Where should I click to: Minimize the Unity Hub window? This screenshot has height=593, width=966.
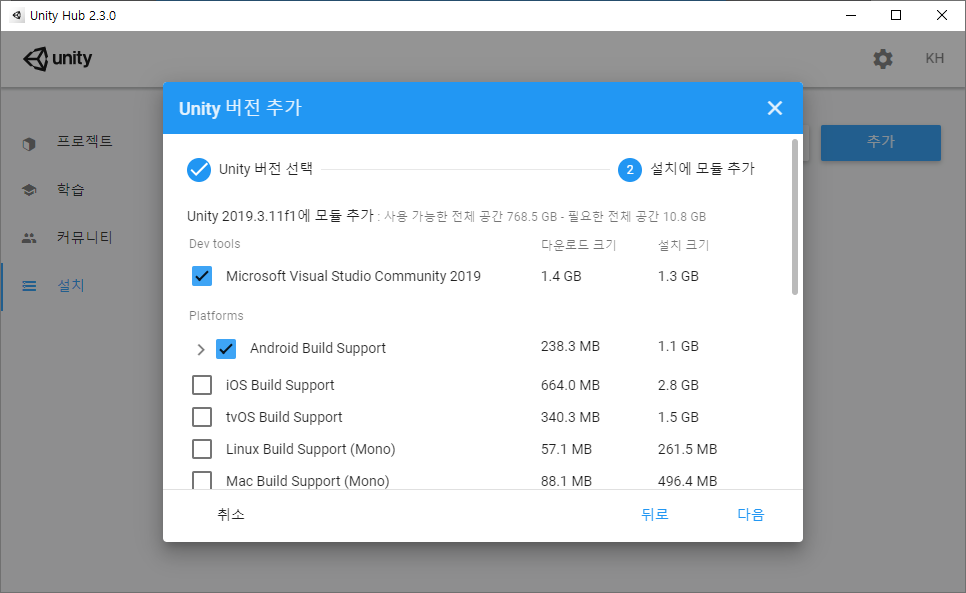[851, 15]
